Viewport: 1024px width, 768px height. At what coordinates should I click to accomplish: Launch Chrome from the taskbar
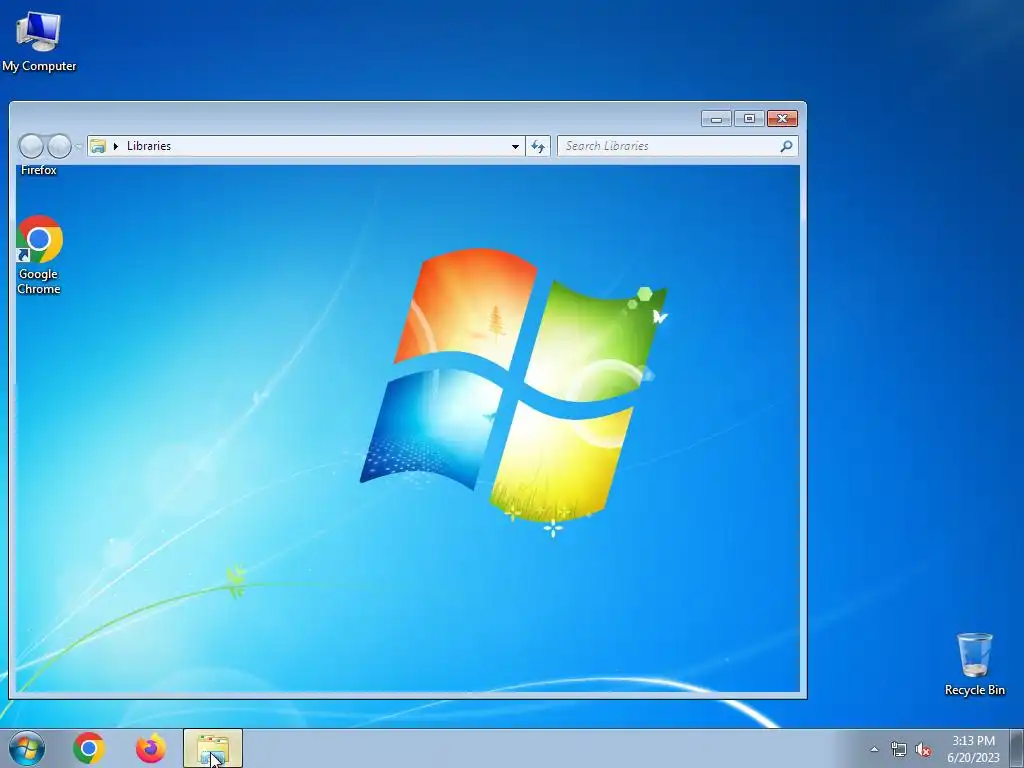click(89, 748)
